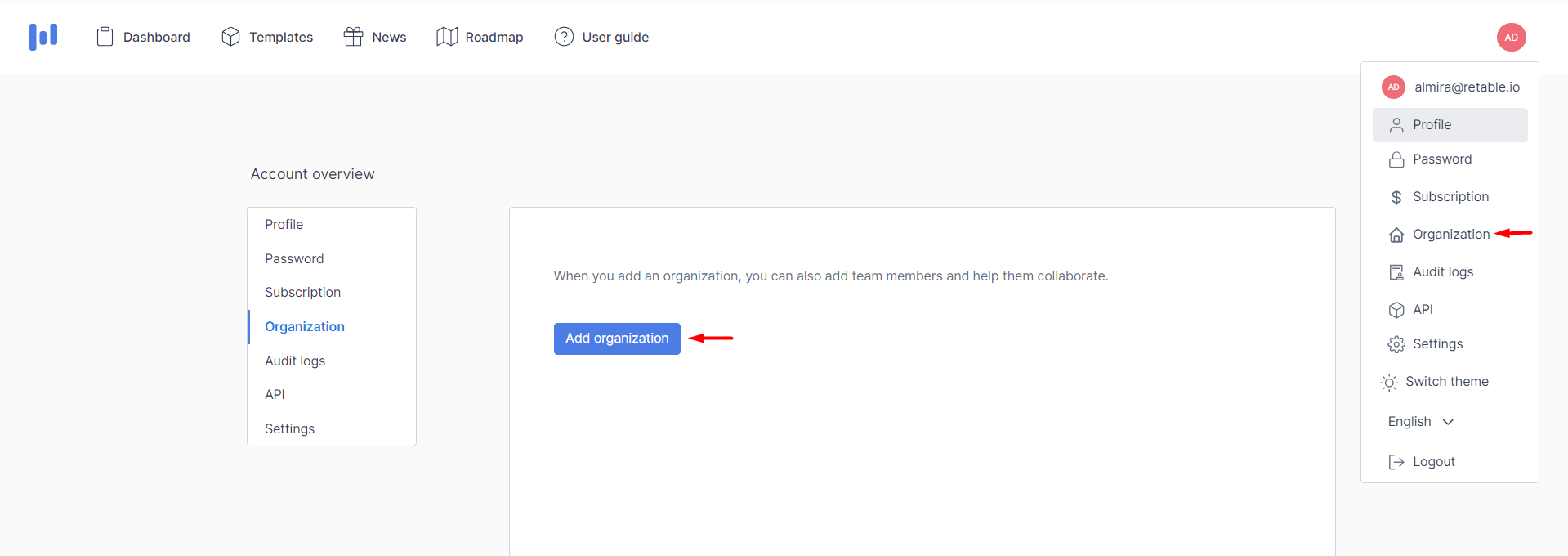1568x556 pixels.
Task: Click the Retable logo icon
Action: pos(43,37)
